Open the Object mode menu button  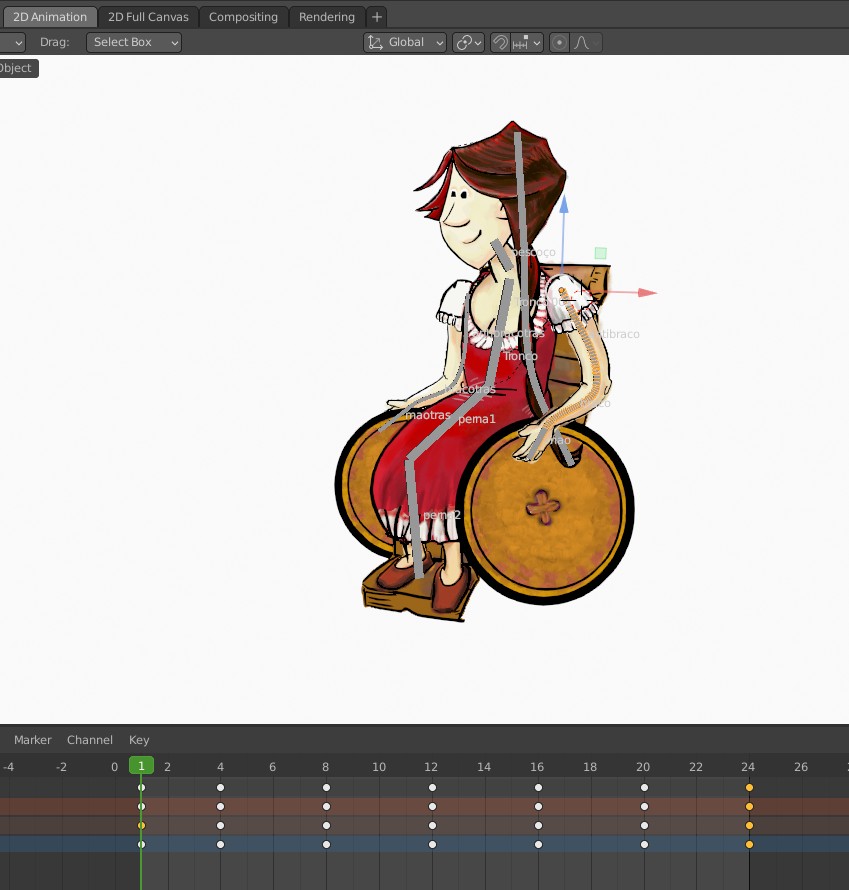(x=17, y=68)
